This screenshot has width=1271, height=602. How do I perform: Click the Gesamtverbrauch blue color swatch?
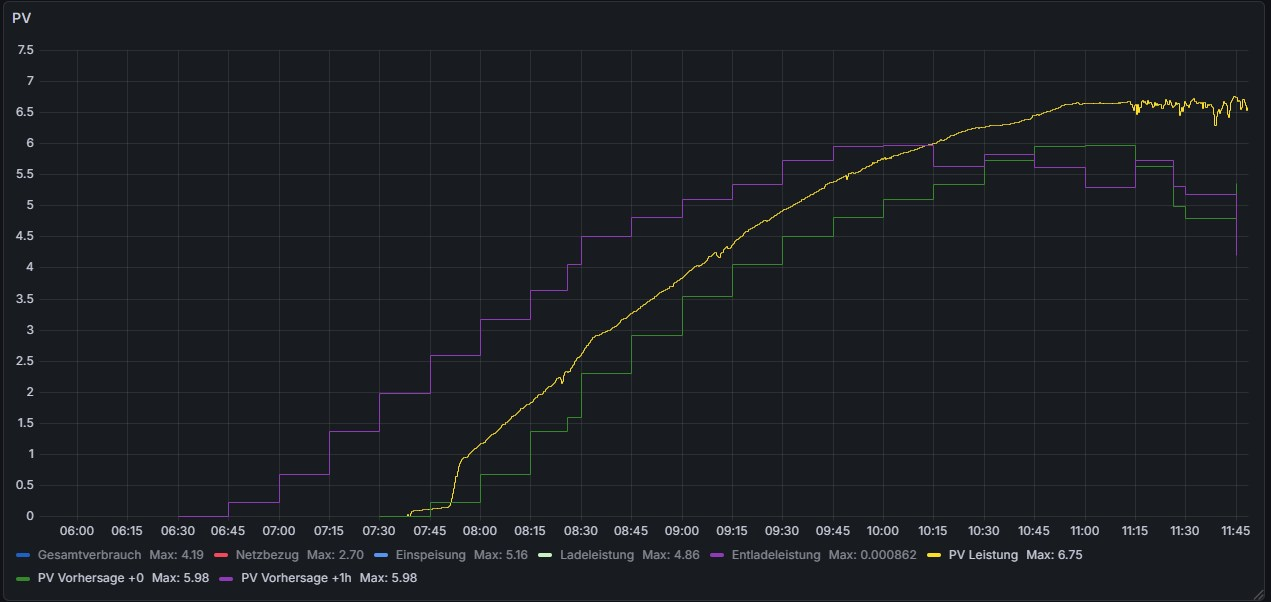click(x=23, y=555)
